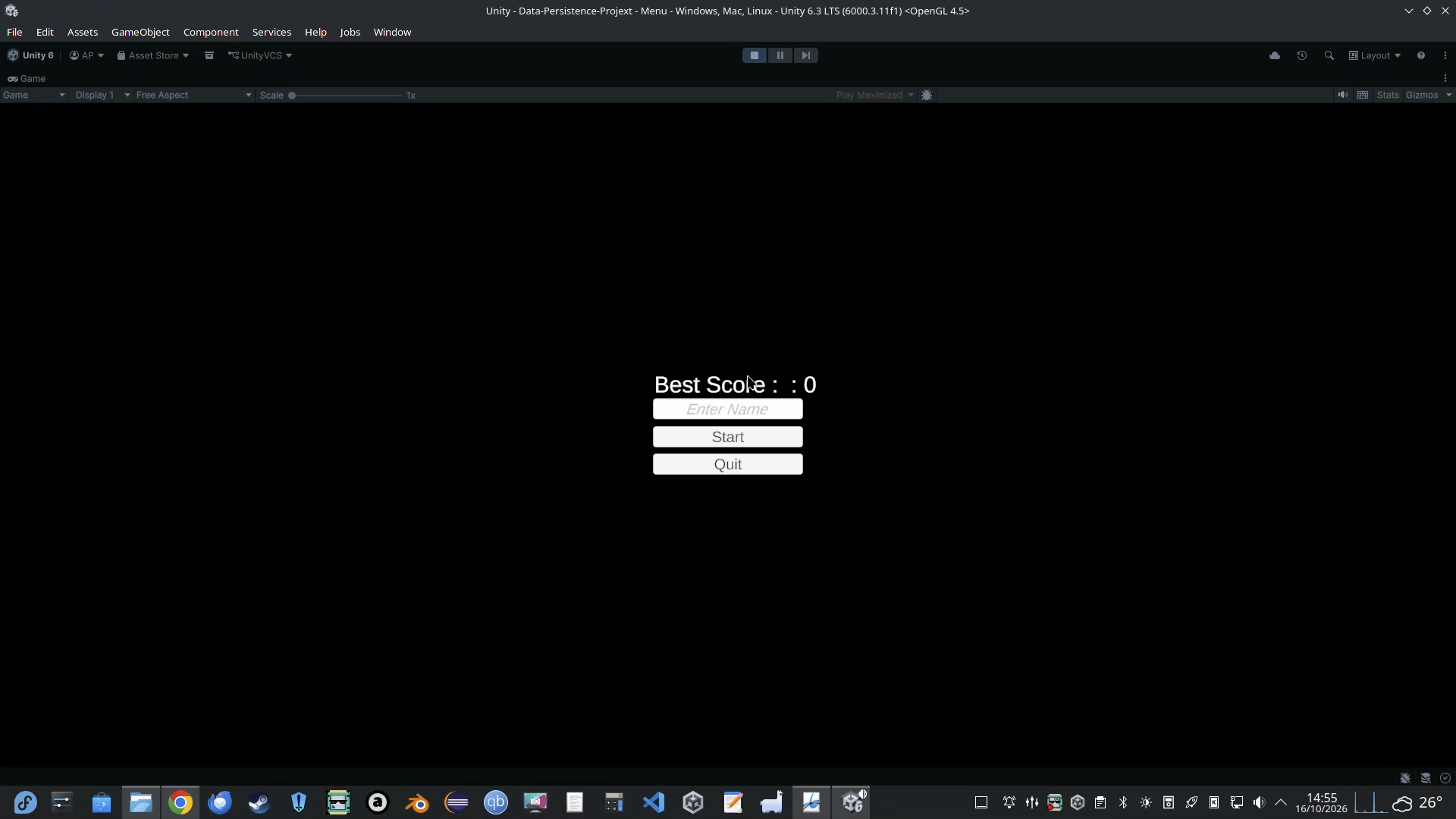This screenshot has width=1456, height=819.
Task: Open the Window menu
Action: (x=392, y=32)
